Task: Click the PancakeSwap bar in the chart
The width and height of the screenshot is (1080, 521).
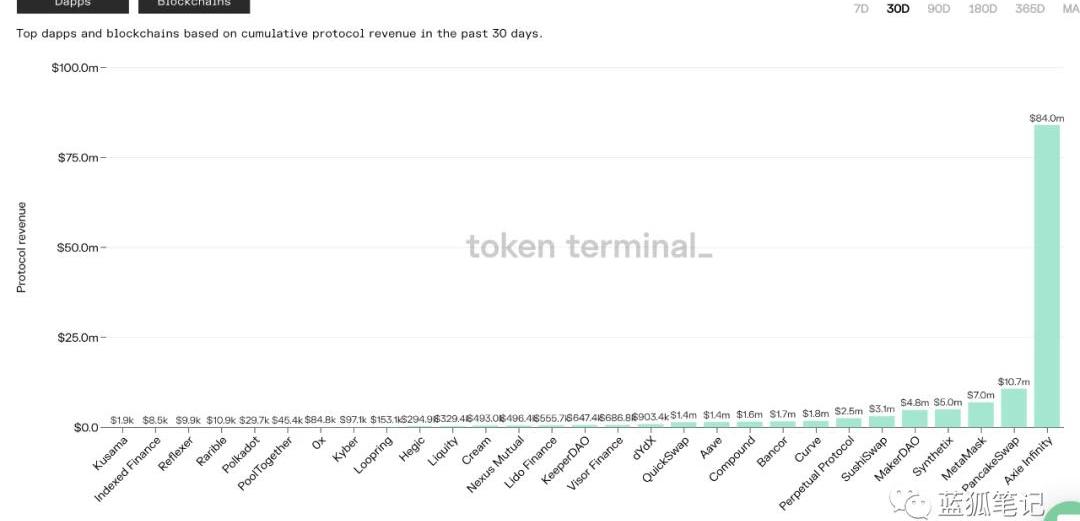Action: [x=1014, y=408]
